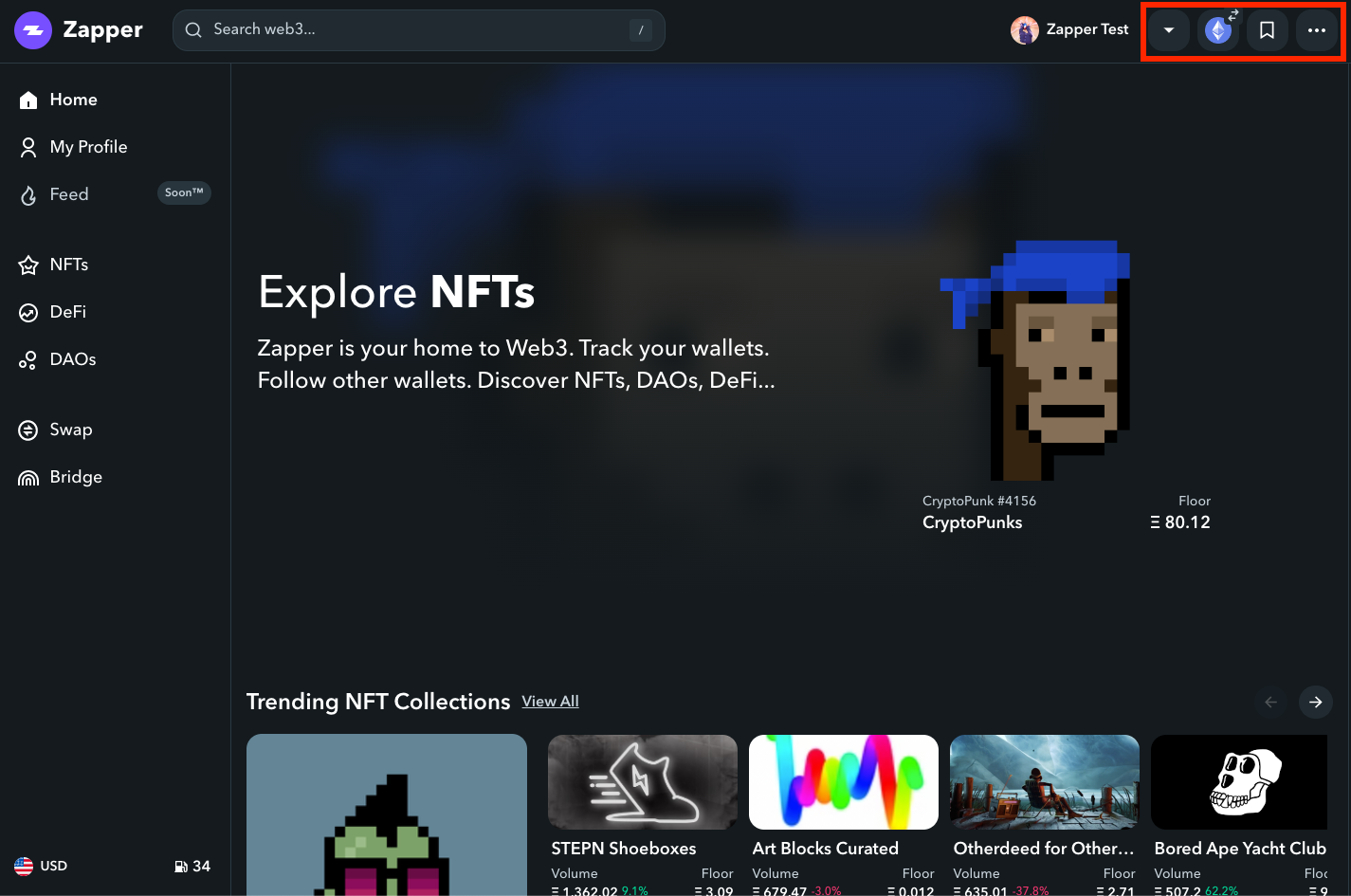This screenshot has height=896, width=1351.
Task: Go to next trending collections arrow
Action: point(1316,702)
